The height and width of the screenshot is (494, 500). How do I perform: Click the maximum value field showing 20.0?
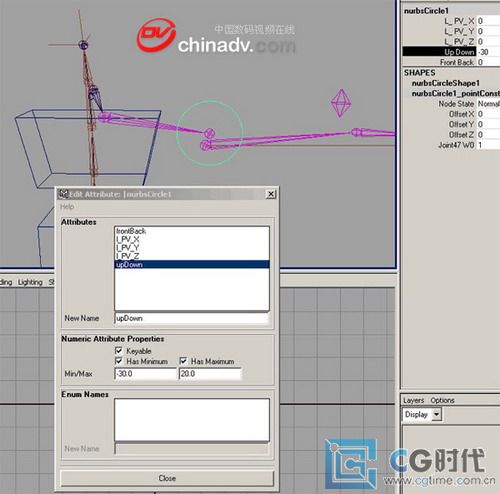[x=210, y=374]
